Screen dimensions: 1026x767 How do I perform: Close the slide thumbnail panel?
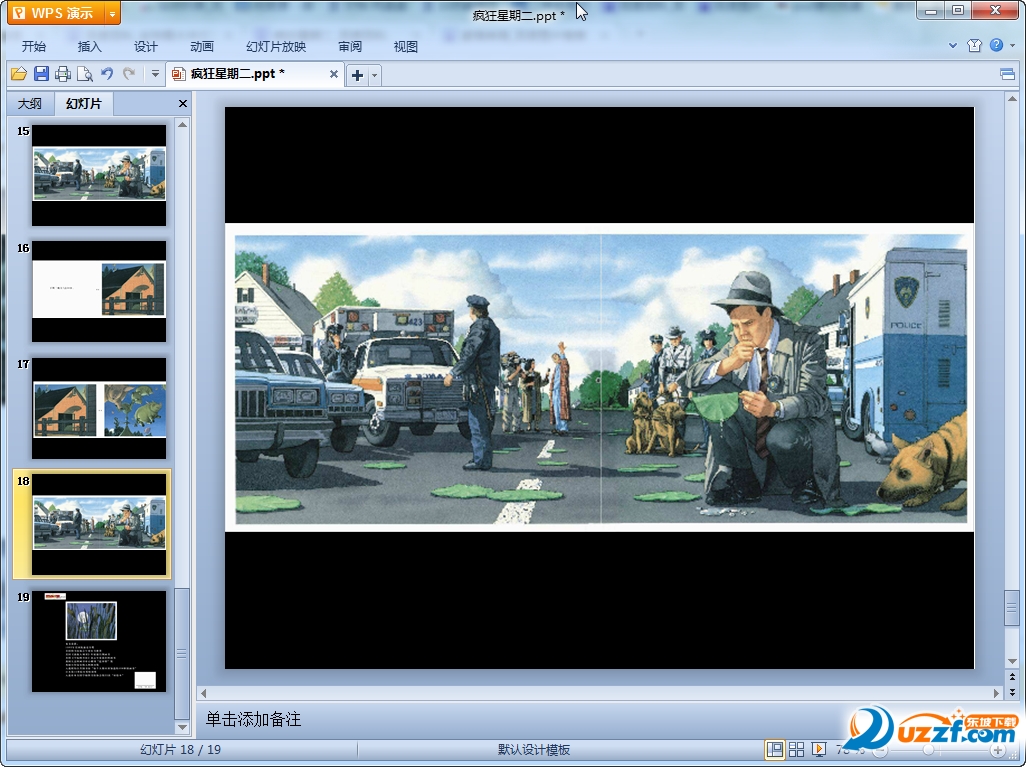(x=183, y=103)
